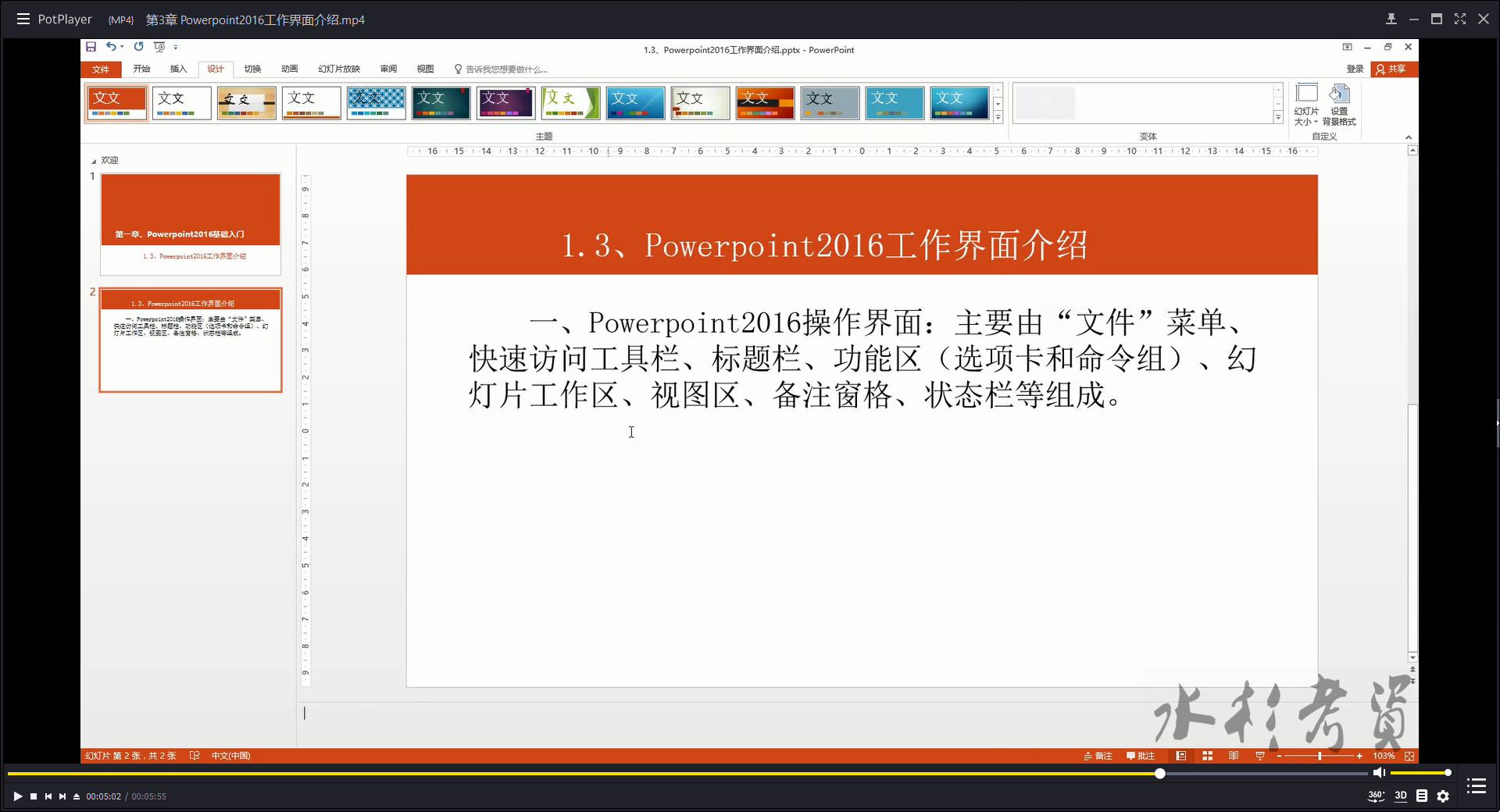This screenshot has height=812, width=1500.
Task: Select the orange Office theme thumbnail
Action: click(x=116, y=103)
